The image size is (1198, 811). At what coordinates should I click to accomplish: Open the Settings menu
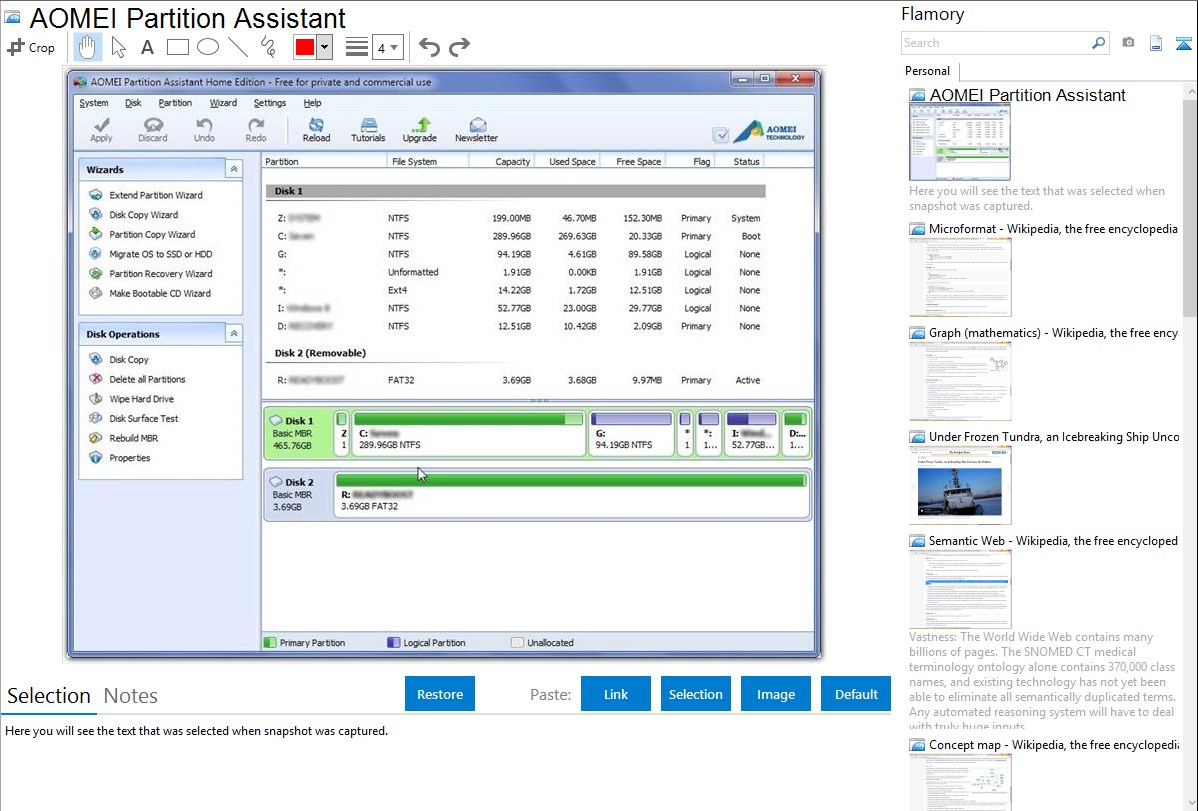270,102
